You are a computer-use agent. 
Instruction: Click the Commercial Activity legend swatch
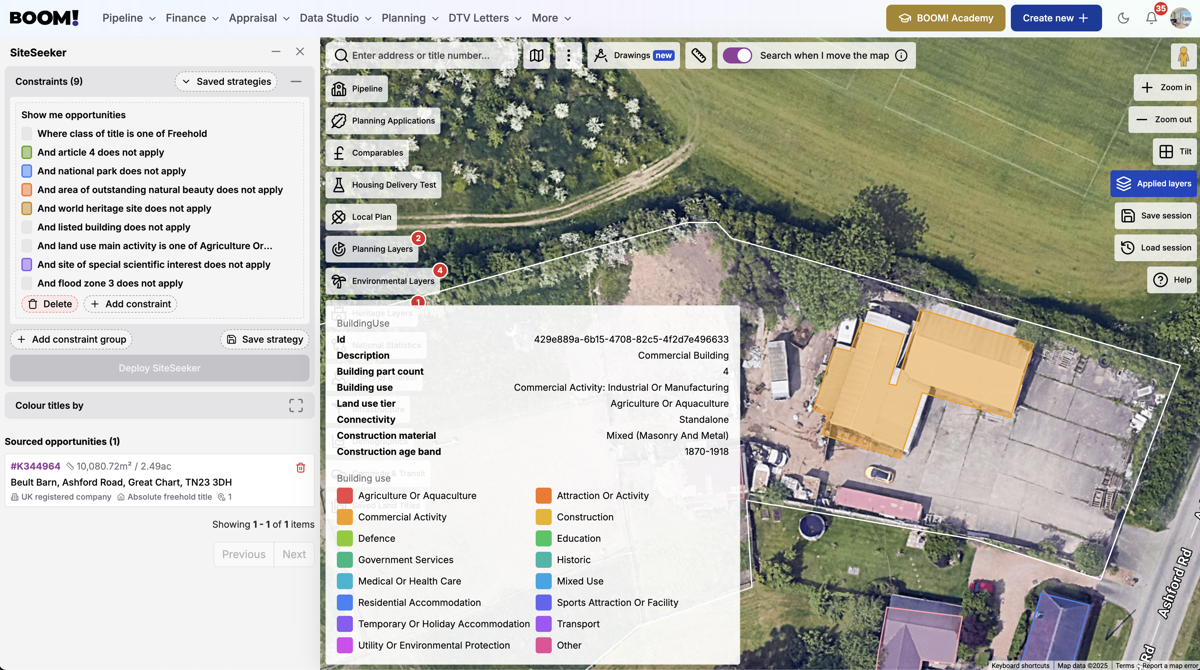345,517
